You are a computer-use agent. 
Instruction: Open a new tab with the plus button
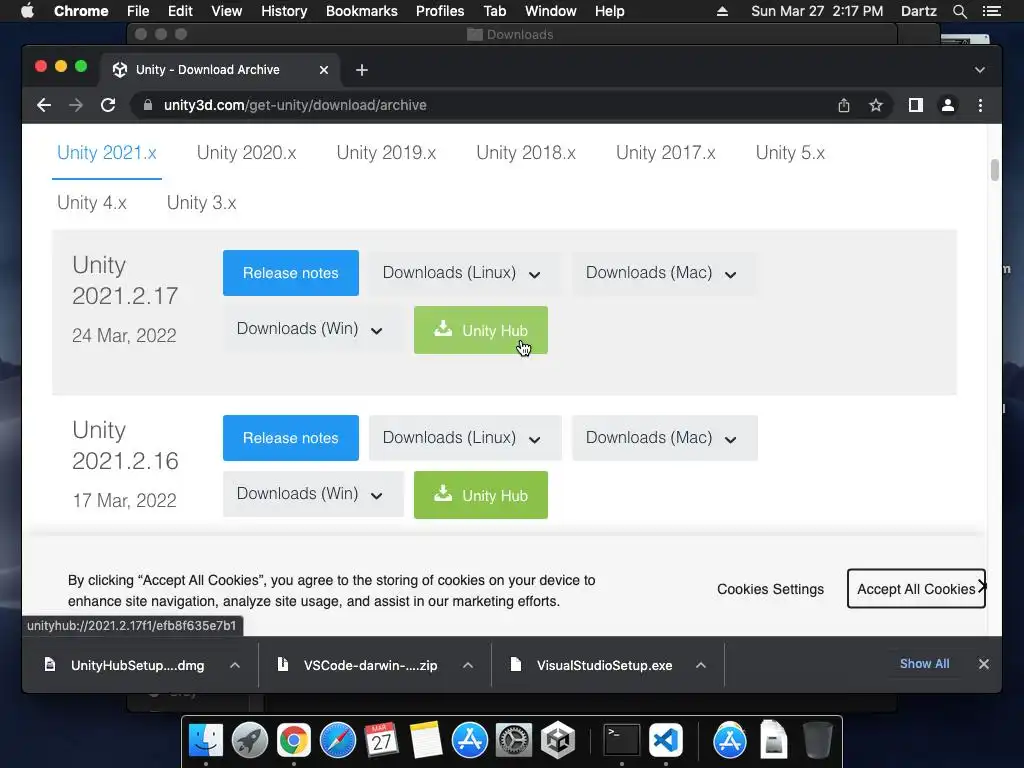coord(362,70)
